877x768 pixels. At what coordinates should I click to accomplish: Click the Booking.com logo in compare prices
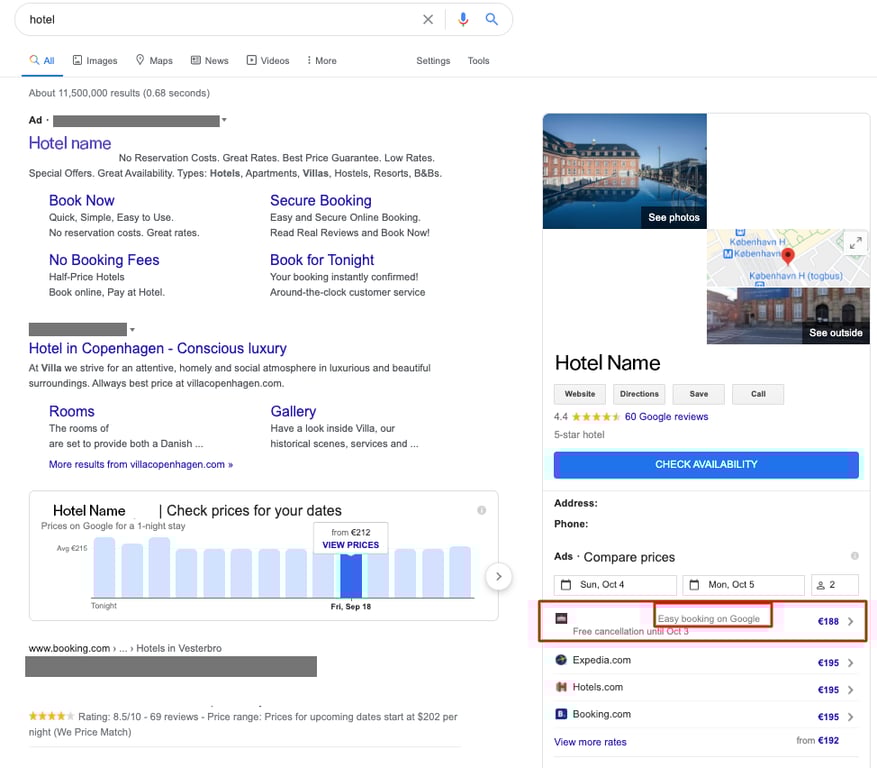tap(562, 714)
